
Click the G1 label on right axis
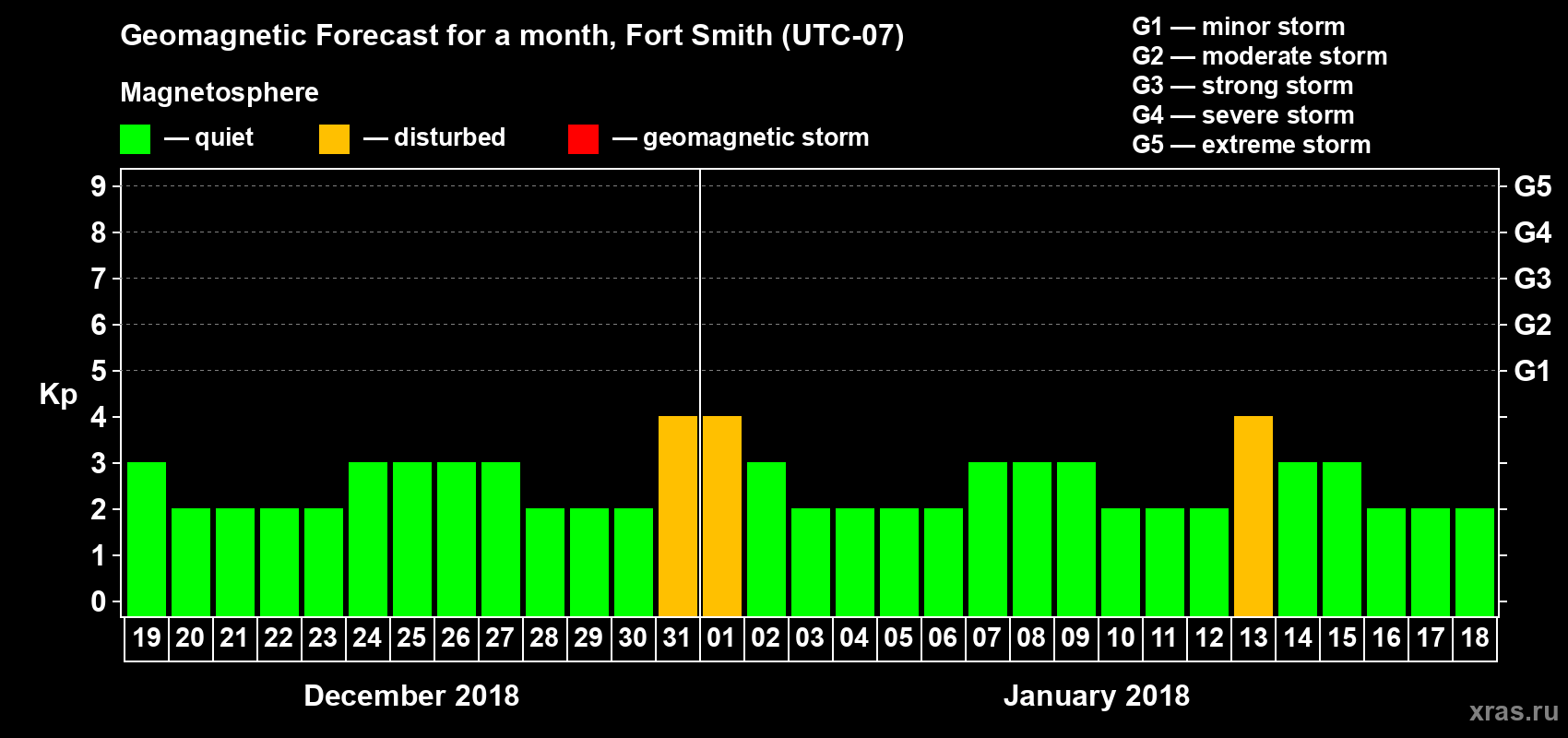pos(1532,371)
